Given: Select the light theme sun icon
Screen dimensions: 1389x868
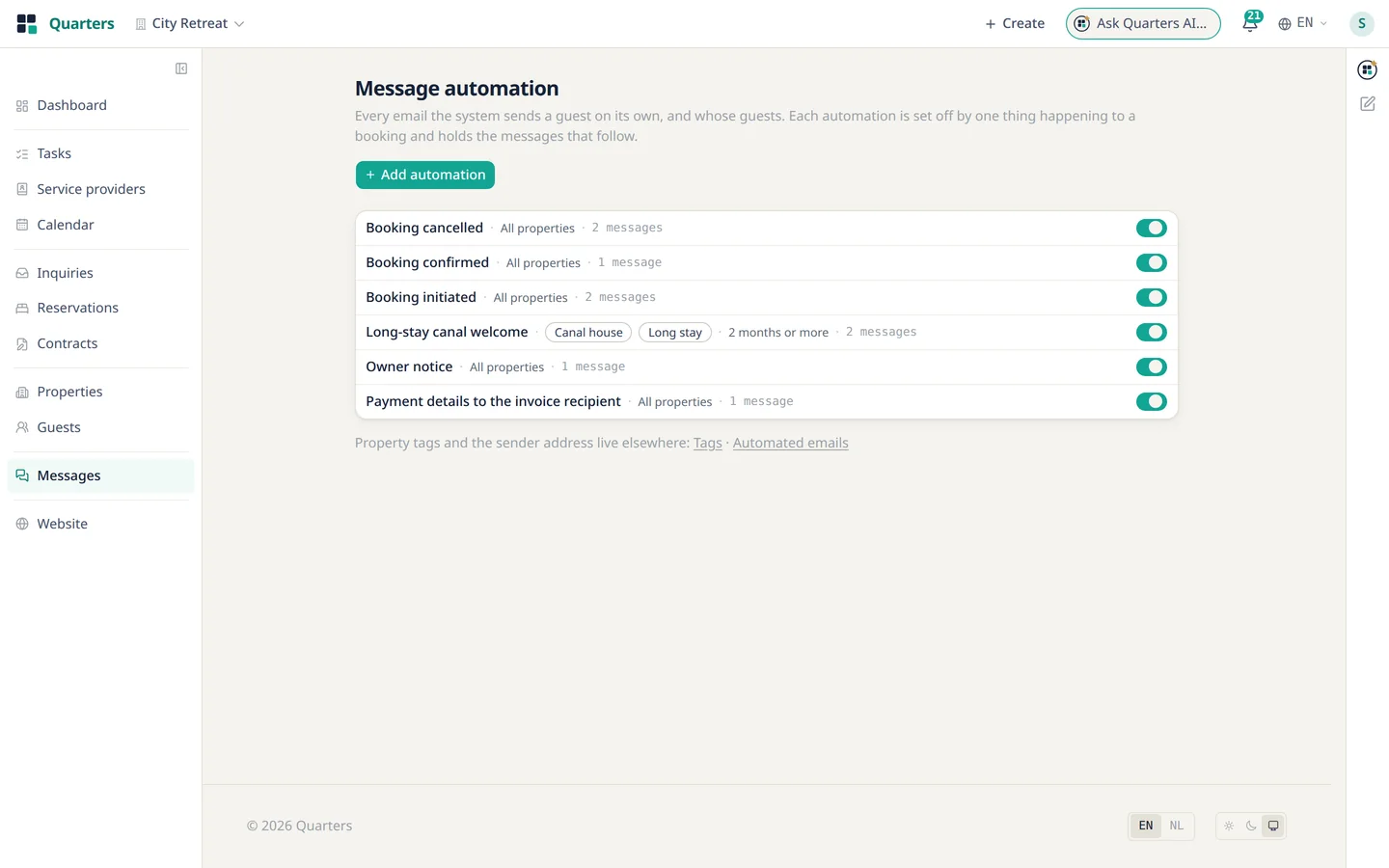Looking at the screenshot, I should pos(1229,826).
